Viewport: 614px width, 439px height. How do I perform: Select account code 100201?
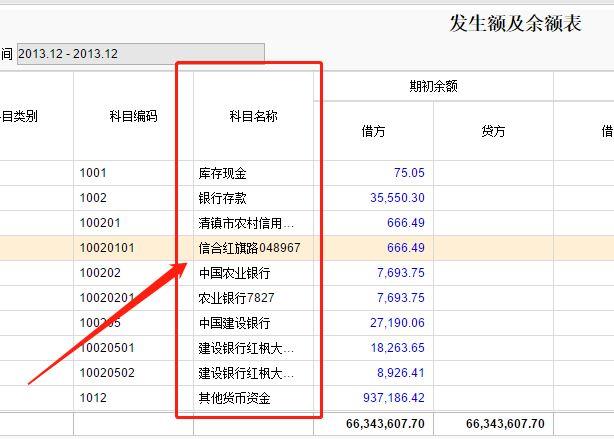pos(100,223)
